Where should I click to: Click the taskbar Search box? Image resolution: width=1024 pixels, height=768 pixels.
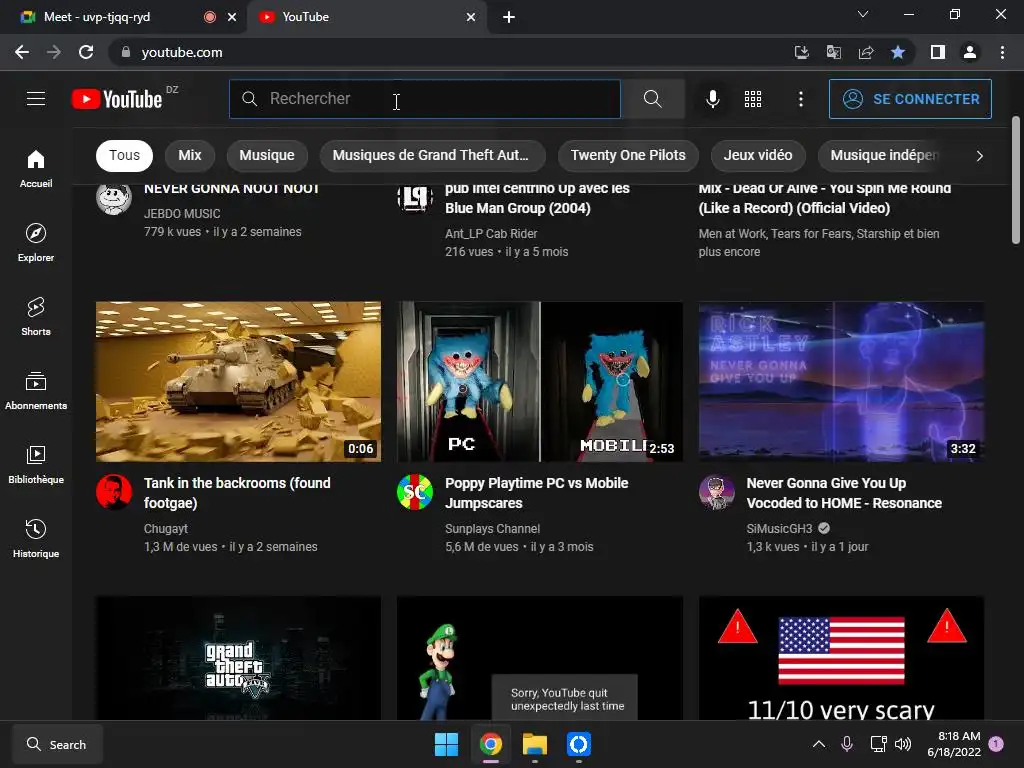[x=57, y=744]
